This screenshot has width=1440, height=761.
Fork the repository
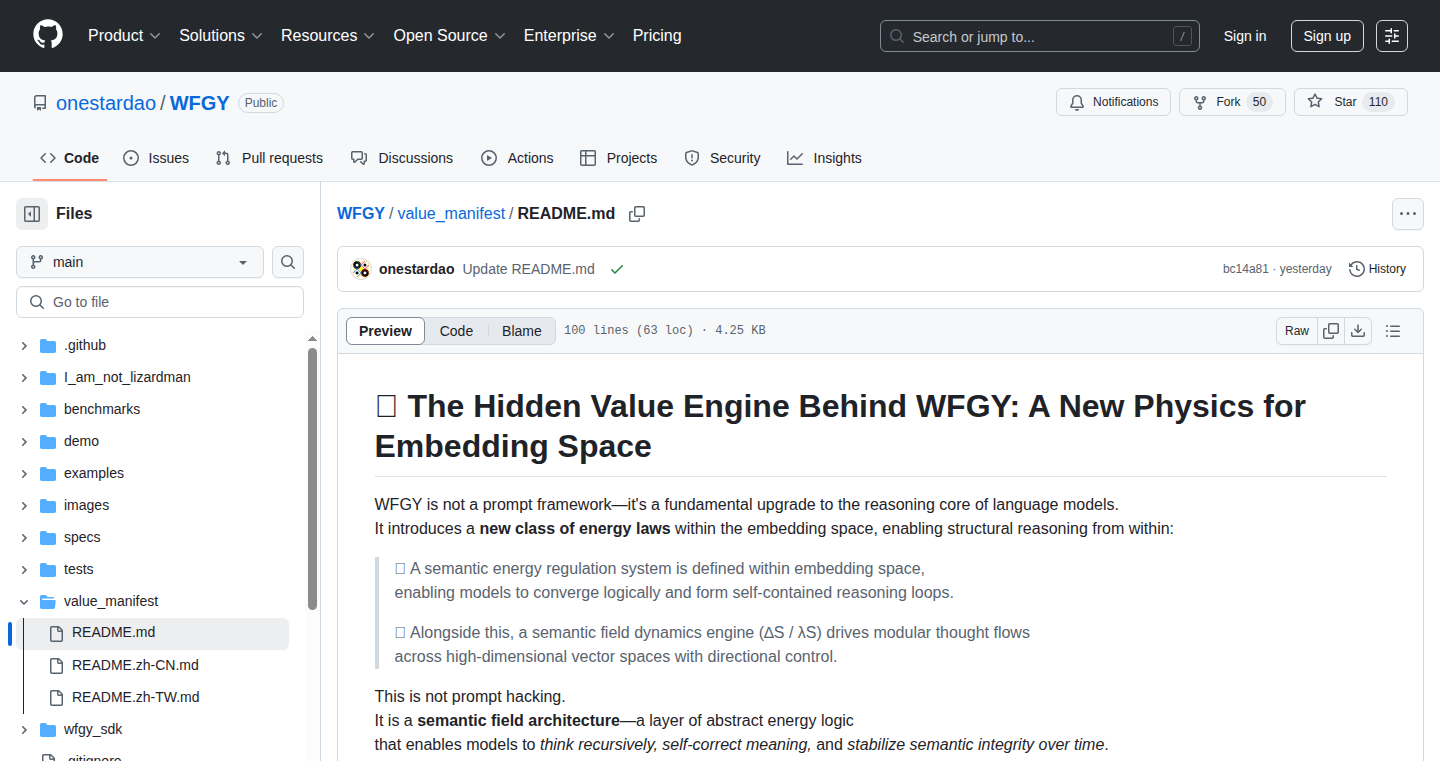pos(1231,102)
